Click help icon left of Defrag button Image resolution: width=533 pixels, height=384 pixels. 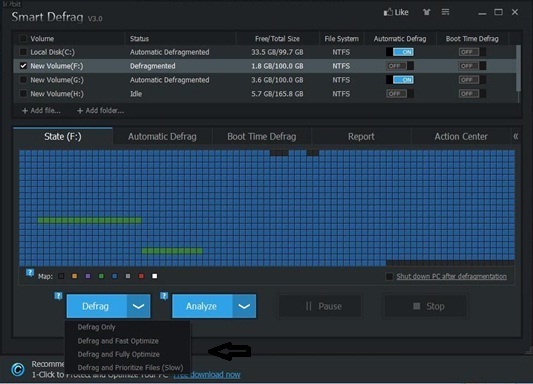coord(58,296)
